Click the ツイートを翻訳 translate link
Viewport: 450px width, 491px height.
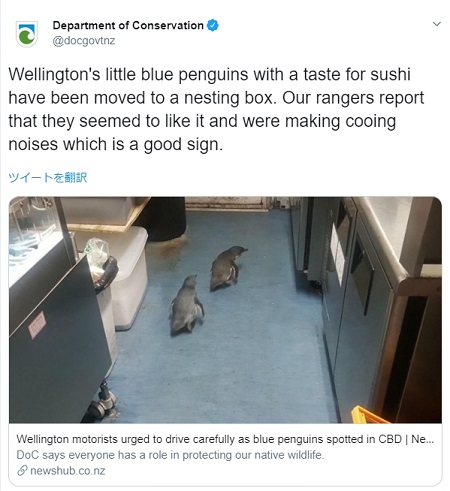pos(48,177)
